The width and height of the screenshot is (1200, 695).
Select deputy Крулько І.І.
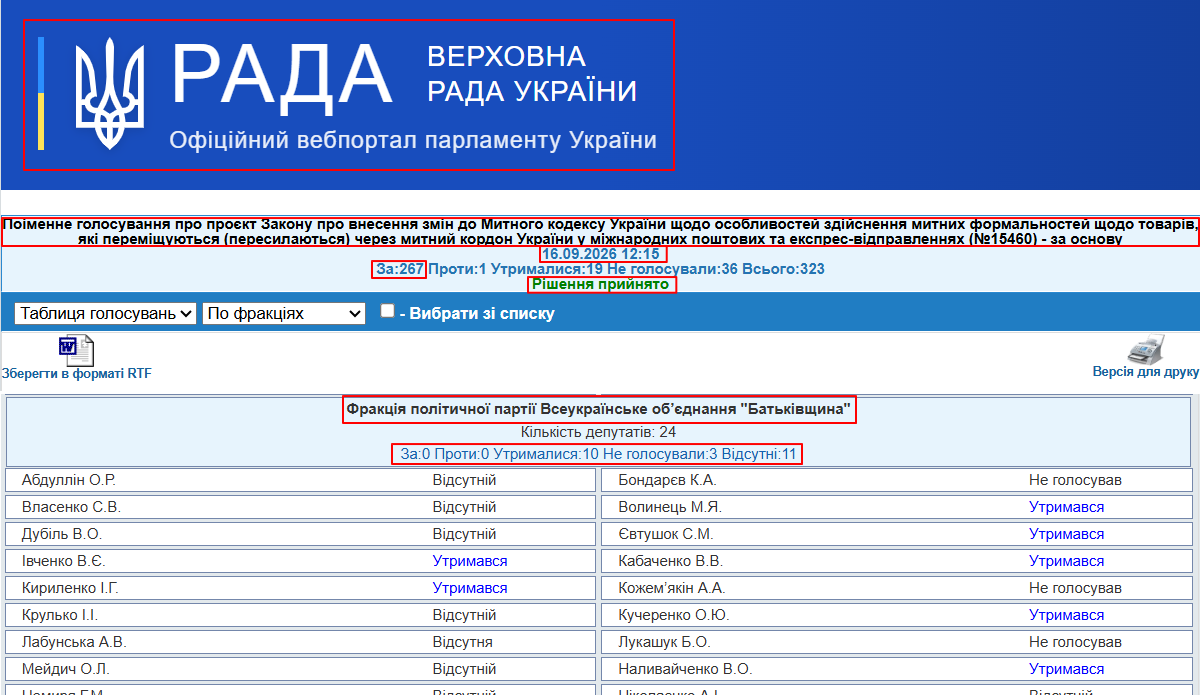pos(60,615)
